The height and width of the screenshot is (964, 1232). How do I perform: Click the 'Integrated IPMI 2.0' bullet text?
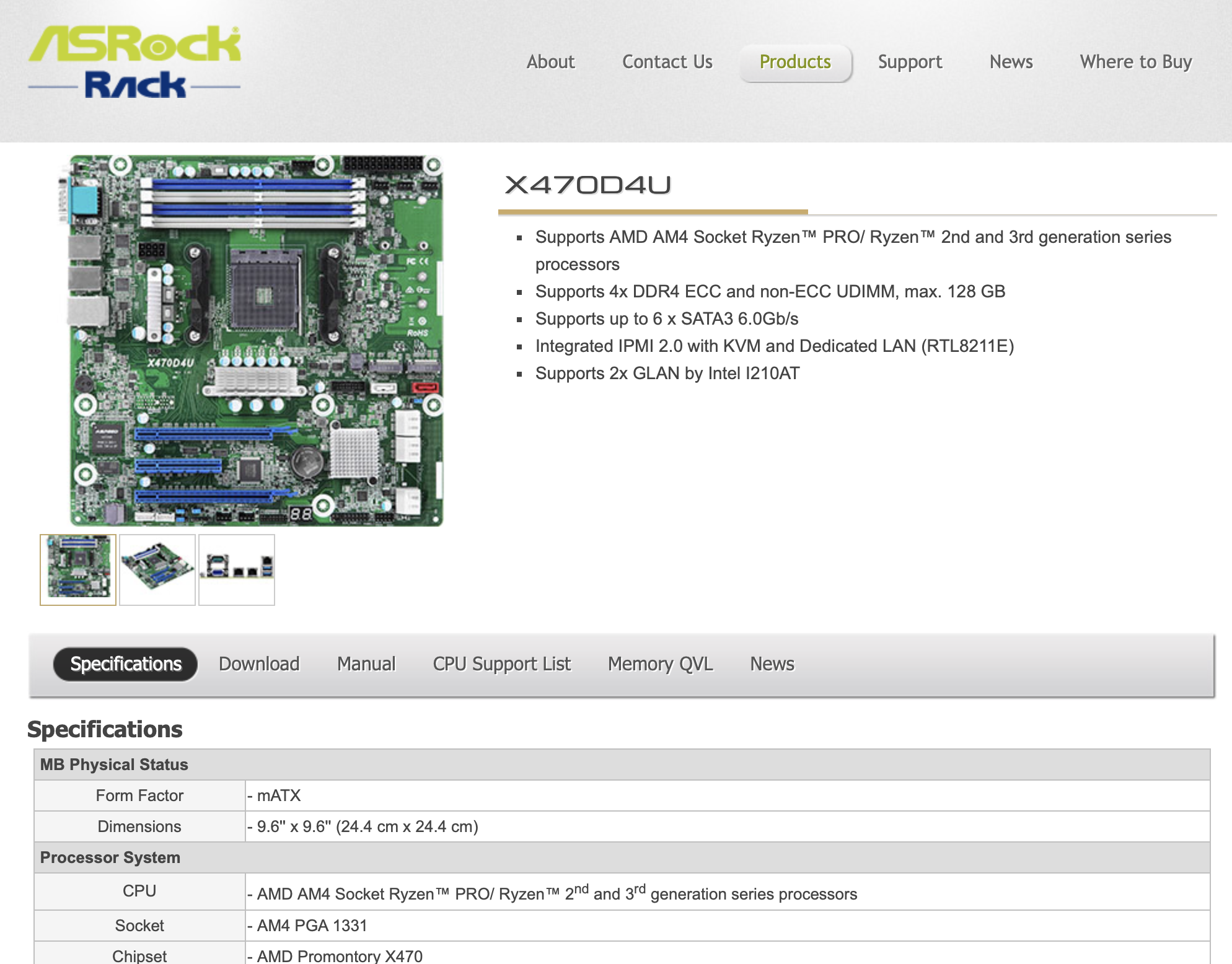(775, 346)
